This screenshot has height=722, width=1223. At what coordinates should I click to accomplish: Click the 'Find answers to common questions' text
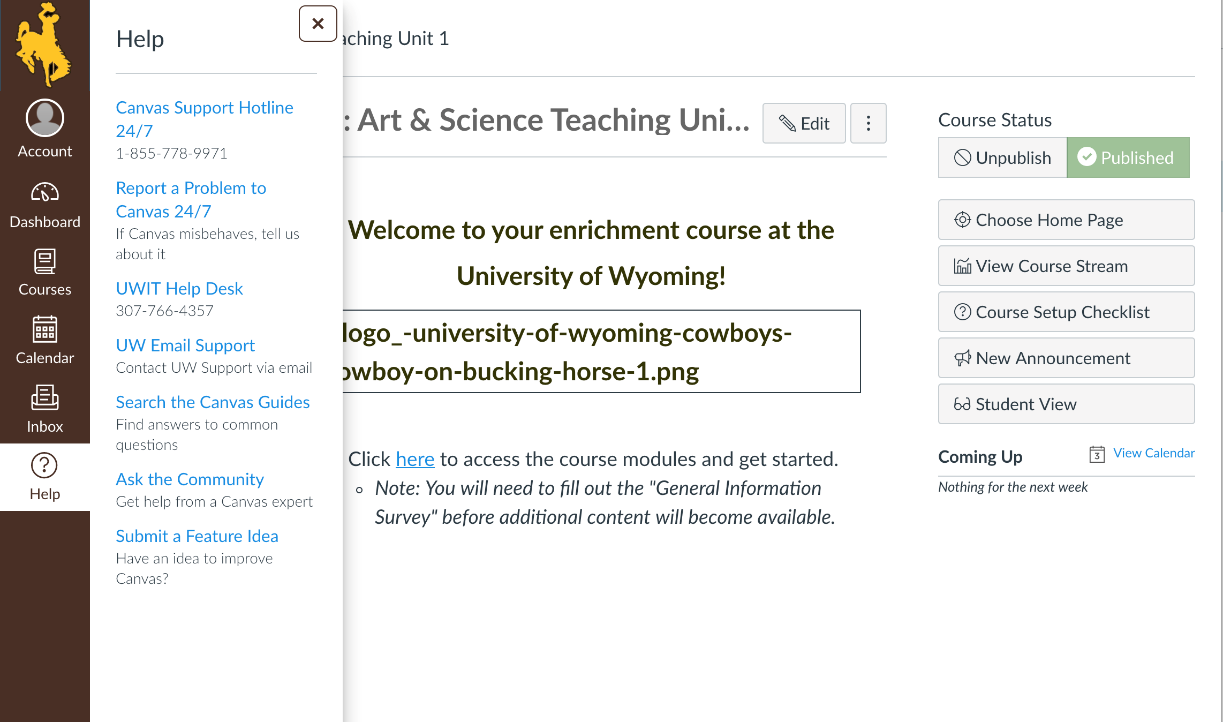(197, 435)
